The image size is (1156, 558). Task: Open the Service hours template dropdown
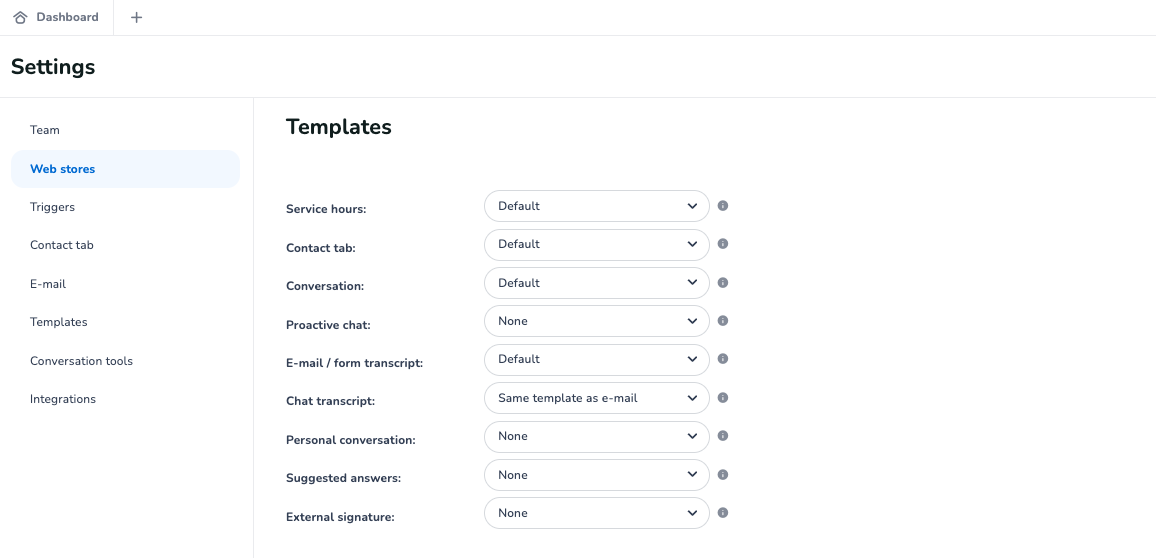(596, 206)
